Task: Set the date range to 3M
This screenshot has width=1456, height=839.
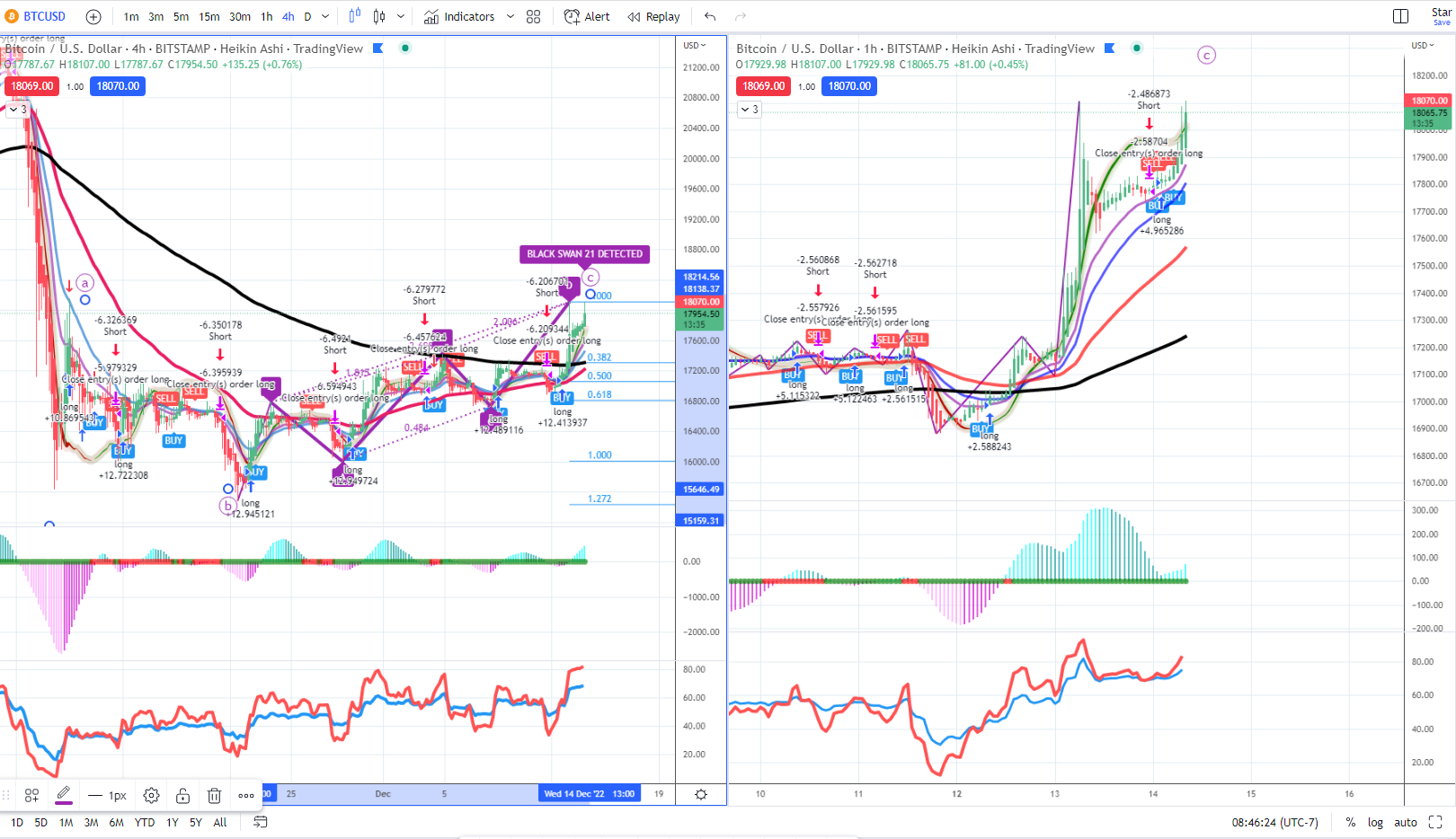Action: coord(92,822)
